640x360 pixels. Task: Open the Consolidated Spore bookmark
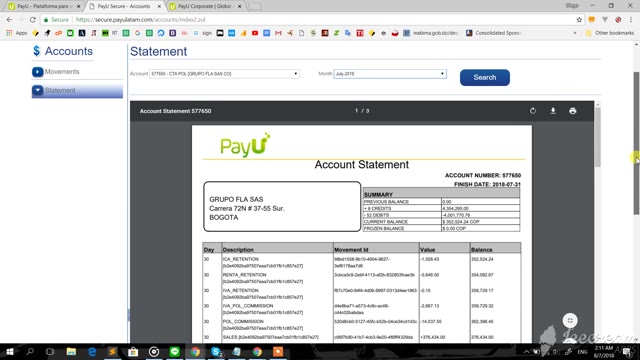tap(493, 33)
